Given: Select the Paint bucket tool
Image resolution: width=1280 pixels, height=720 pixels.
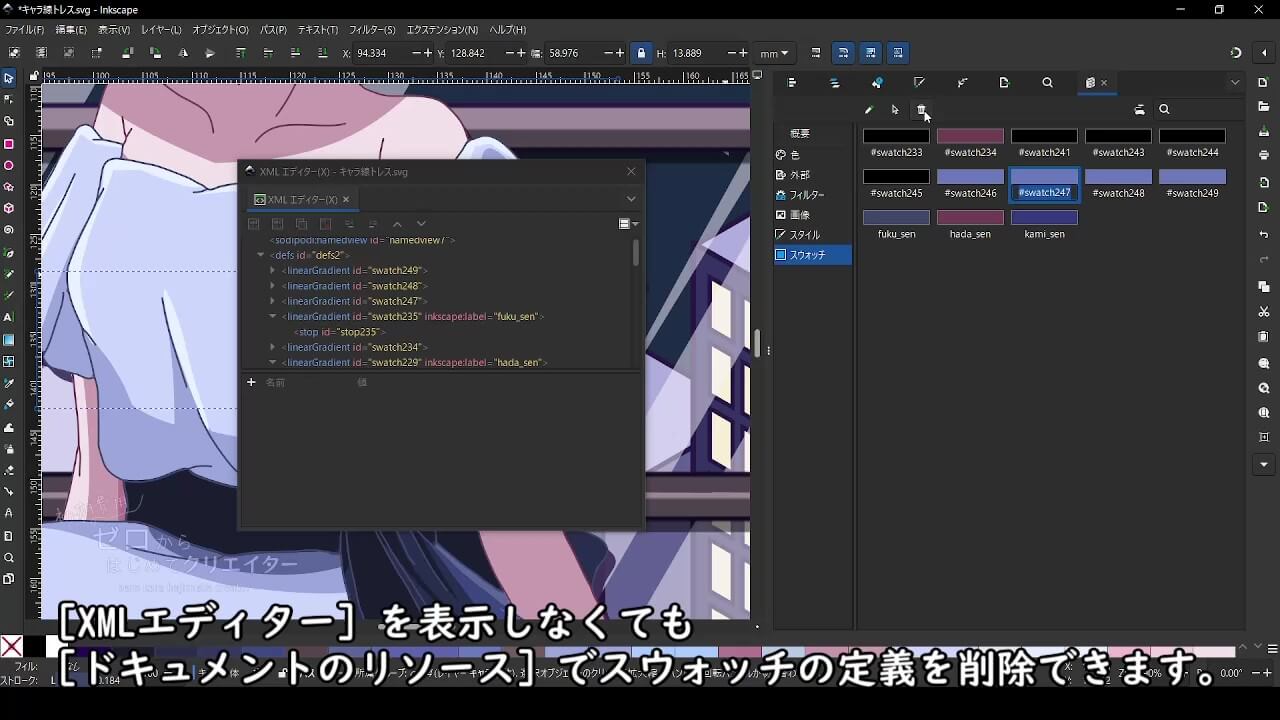Looking at the screenshot, I should pyautogui.click(x=9, y=405).
